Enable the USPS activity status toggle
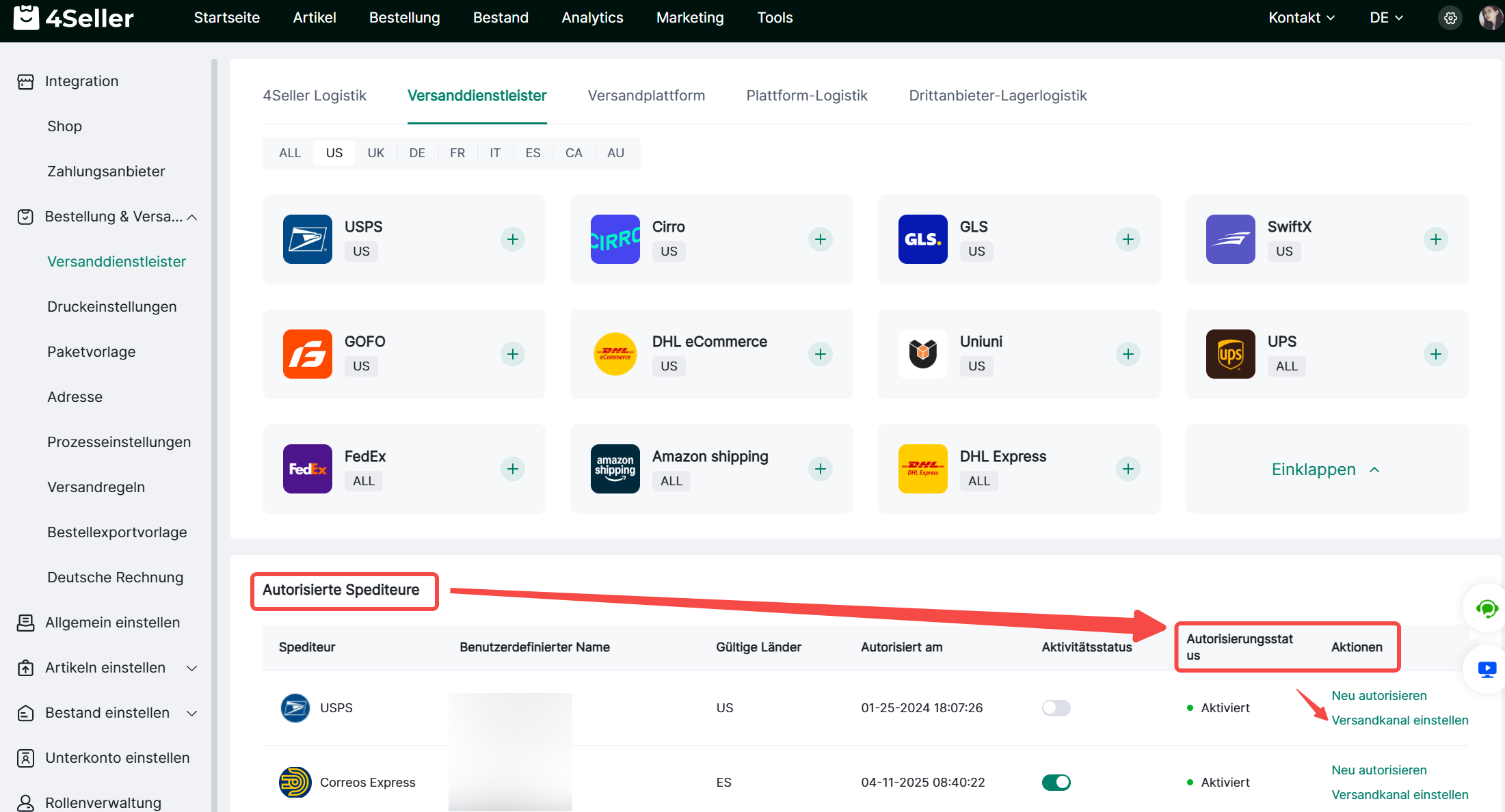 (x=1056, y=708)
